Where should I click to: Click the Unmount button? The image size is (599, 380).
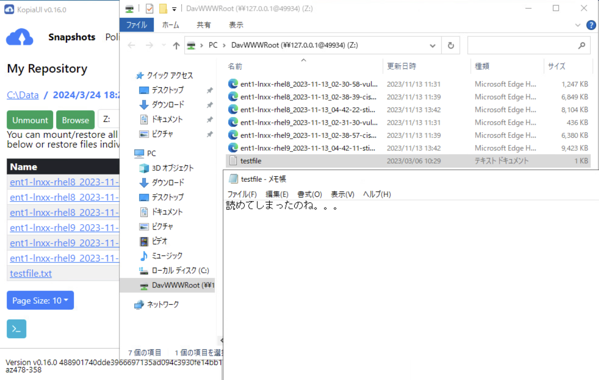(30, 120)
